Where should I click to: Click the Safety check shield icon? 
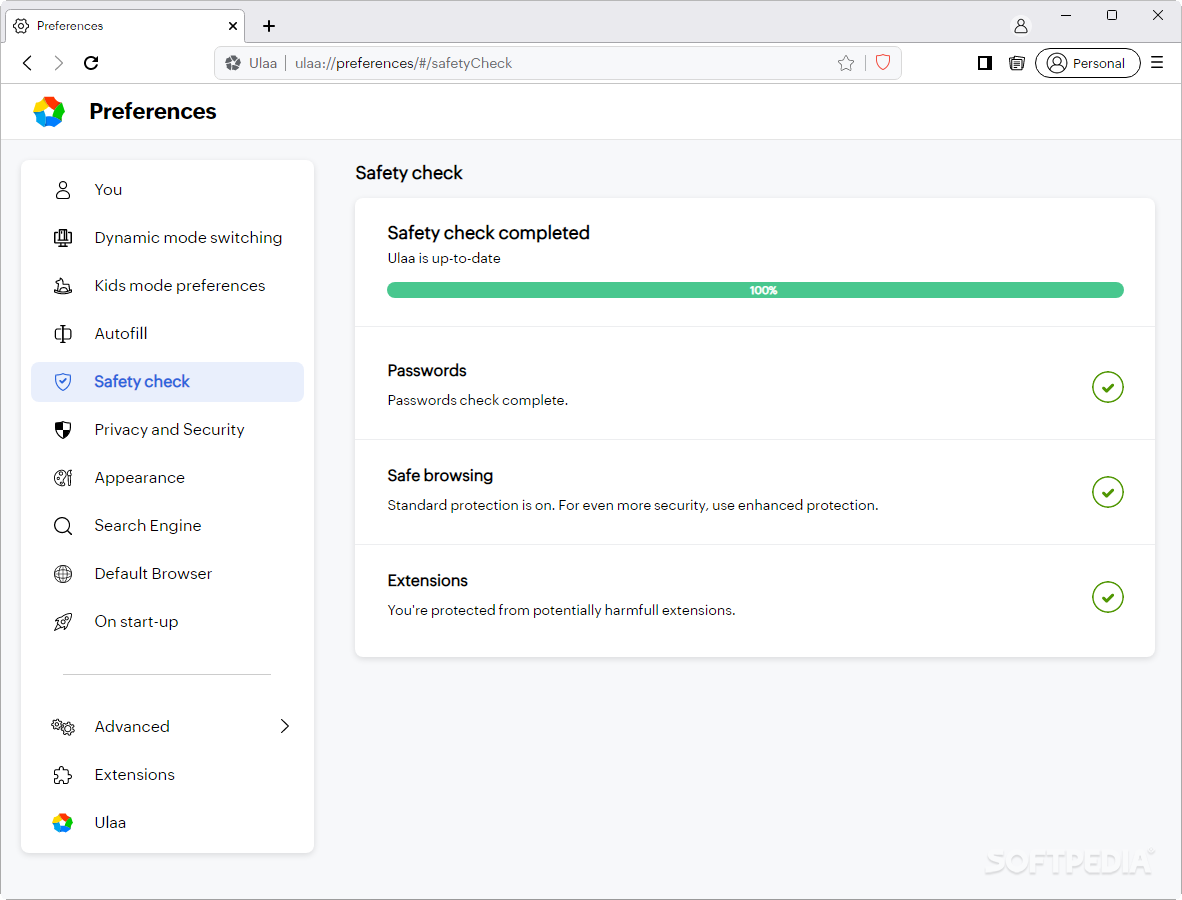63,382
